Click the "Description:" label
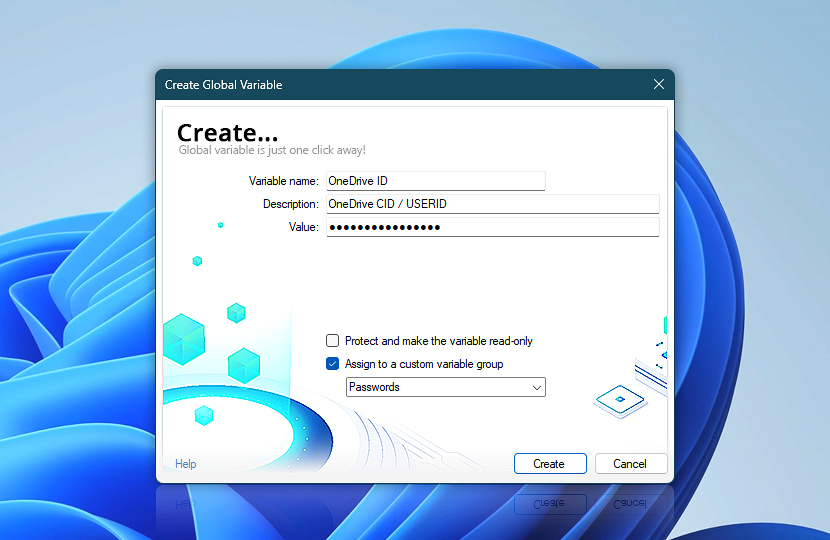830x540 pixels. click(x=290, y=204)
